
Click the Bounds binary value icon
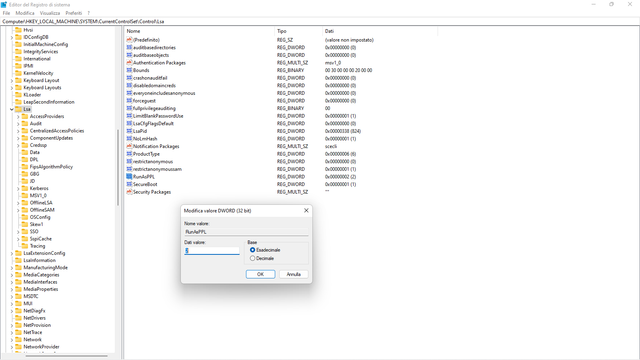[x=129, y=70]
